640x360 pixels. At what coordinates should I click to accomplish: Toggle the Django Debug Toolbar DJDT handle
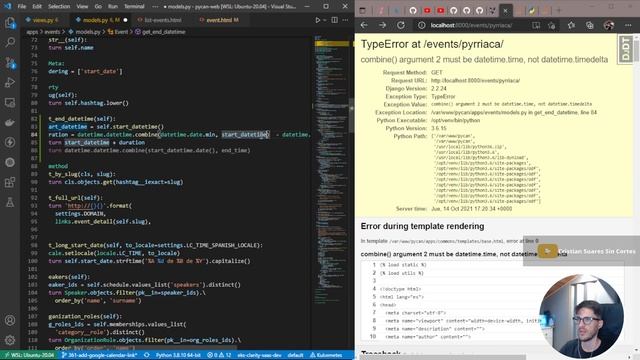click(626, 49)
